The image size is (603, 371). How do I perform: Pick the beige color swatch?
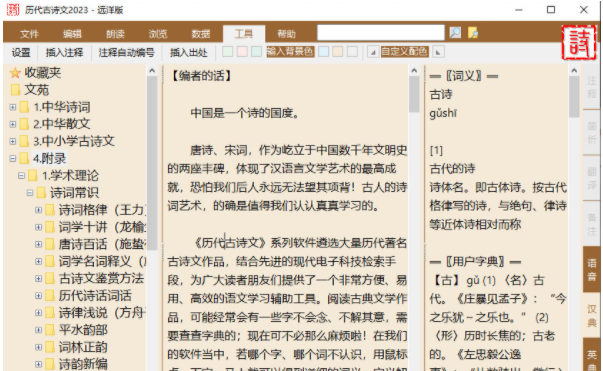pyautogui.click(x=338, y=52)
